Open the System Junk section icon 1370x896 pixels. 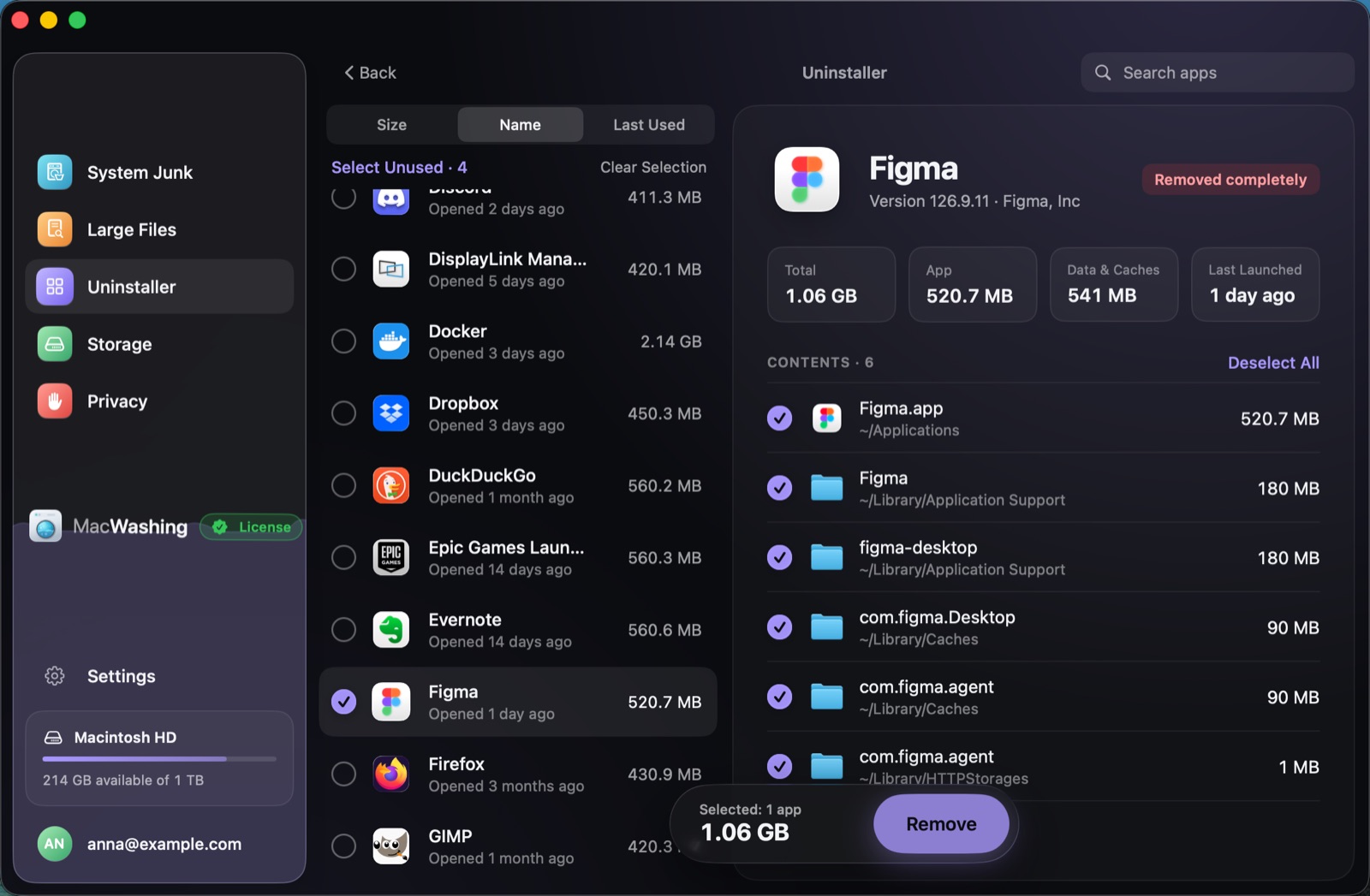pos(55,172)
